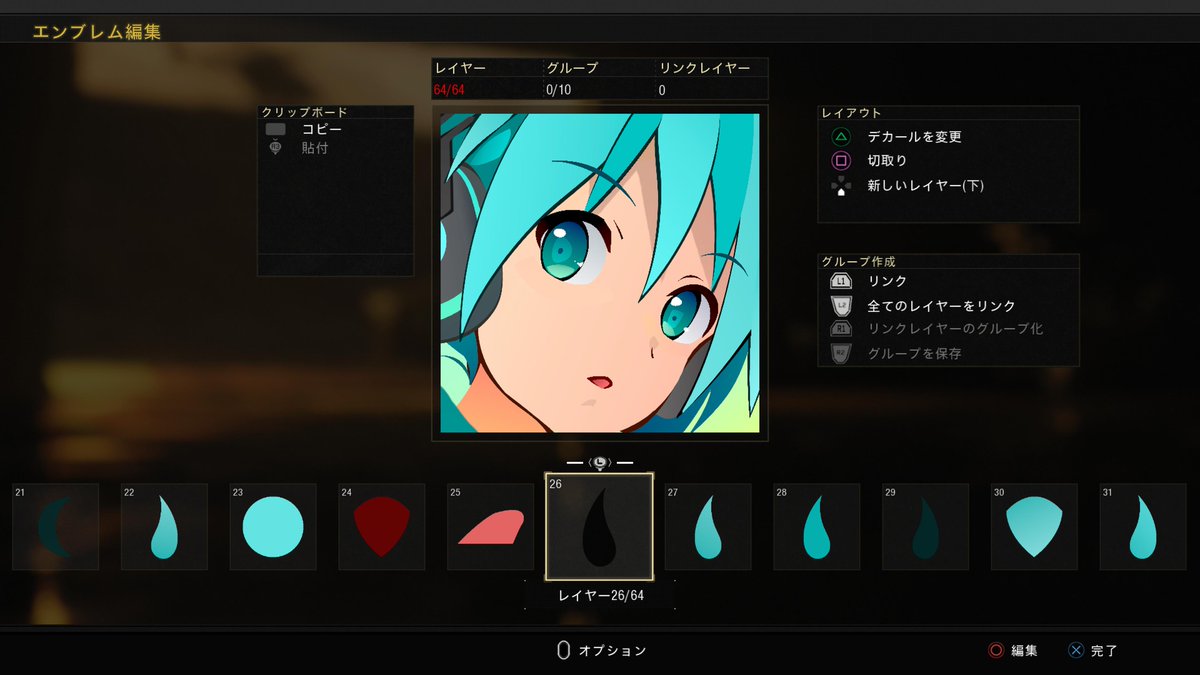Click the left stick indicator above layer 26

(x=599, y=463)
